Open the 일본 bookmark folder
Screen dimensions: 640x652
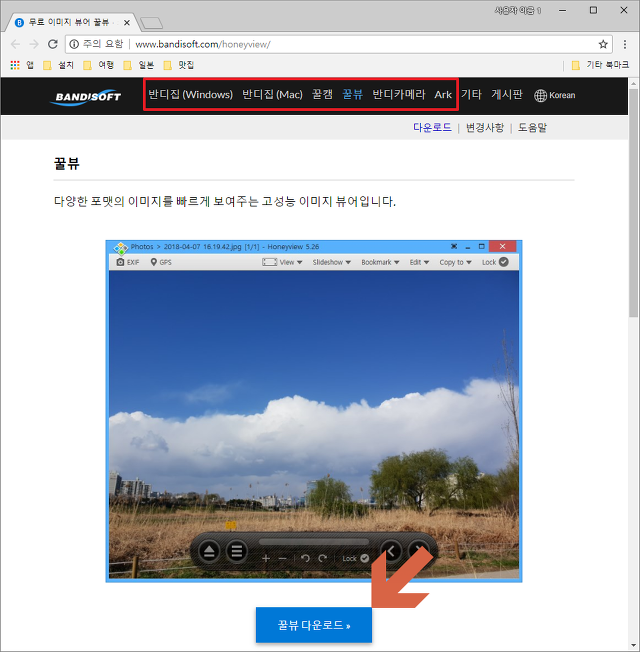[x=139, y=65]
